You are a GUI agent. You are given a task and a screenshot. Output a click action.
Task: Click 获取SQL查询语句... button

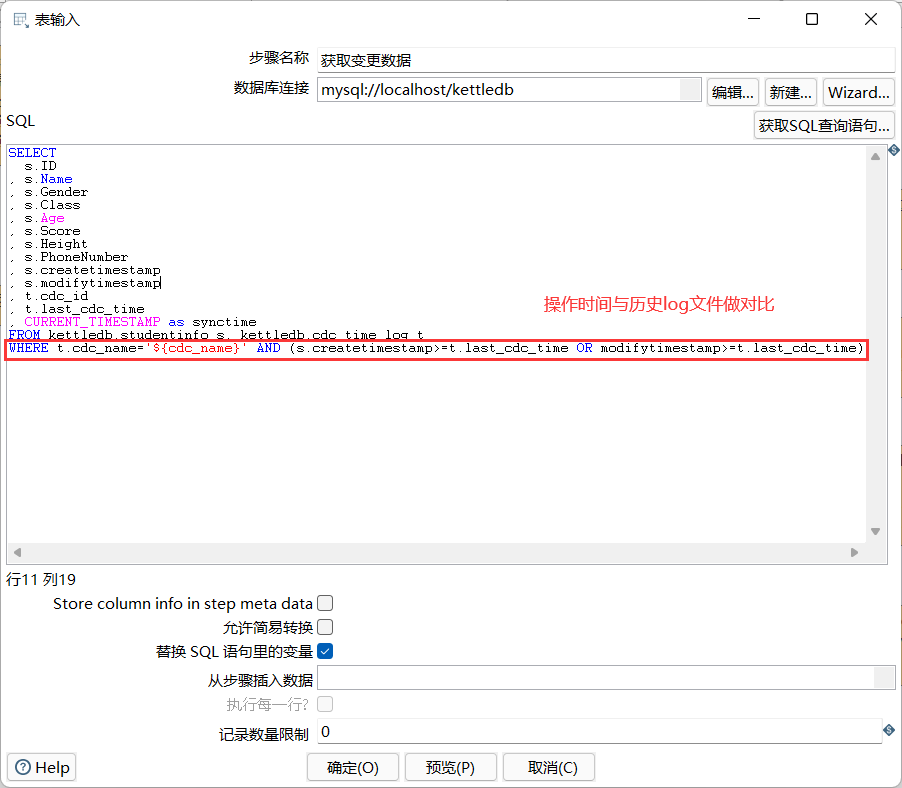824,125
